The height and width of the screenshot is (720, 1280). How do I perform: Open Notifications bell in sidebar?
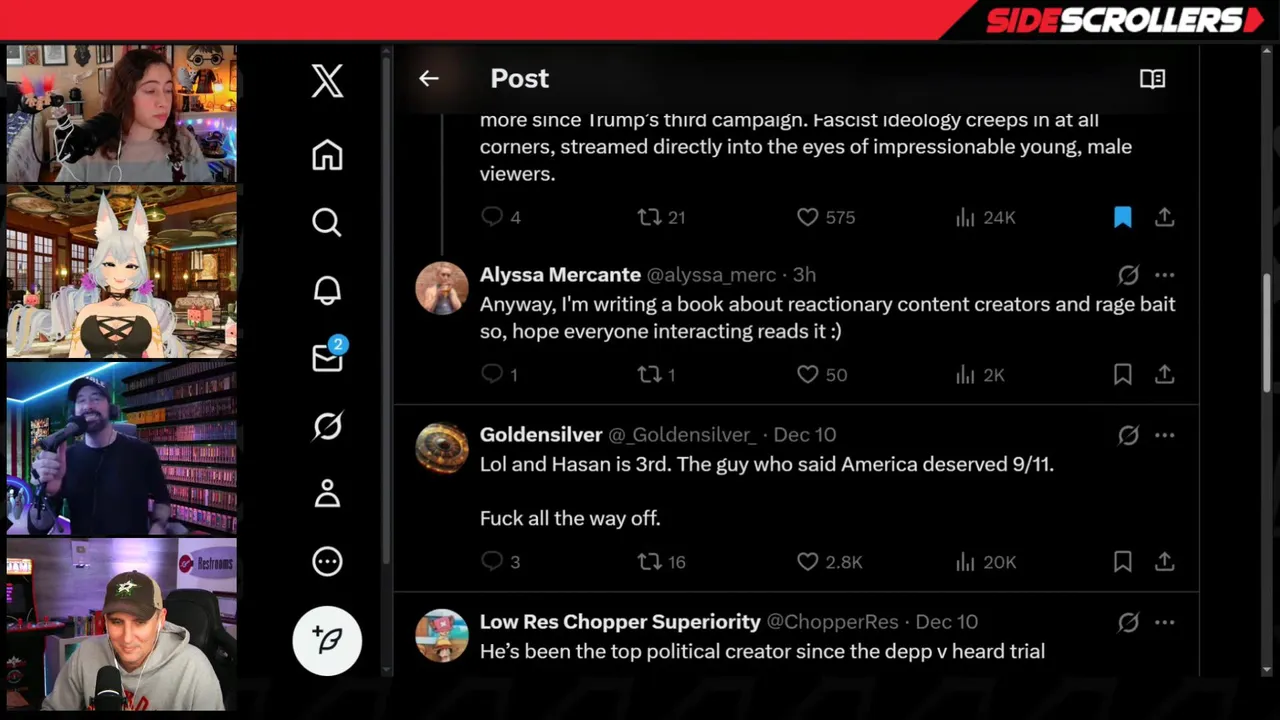click(x=327, y=290)
